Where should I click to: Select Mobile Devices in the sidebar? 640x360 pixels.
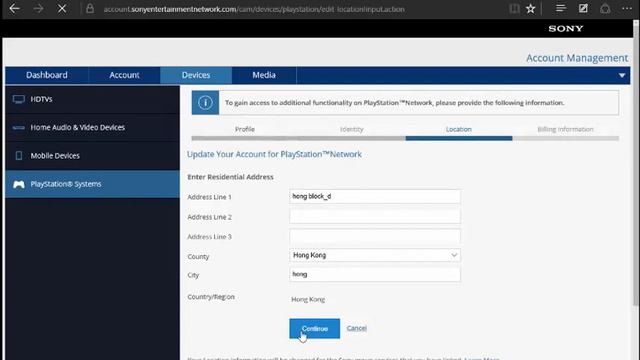[93, 156]
